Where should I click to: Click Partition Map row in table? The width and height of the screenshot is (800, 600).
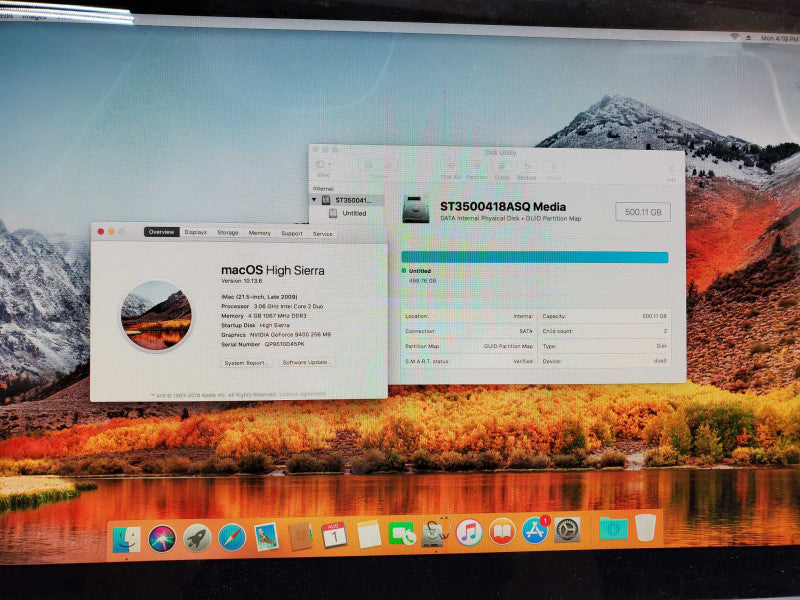click(x=469, y=346)
